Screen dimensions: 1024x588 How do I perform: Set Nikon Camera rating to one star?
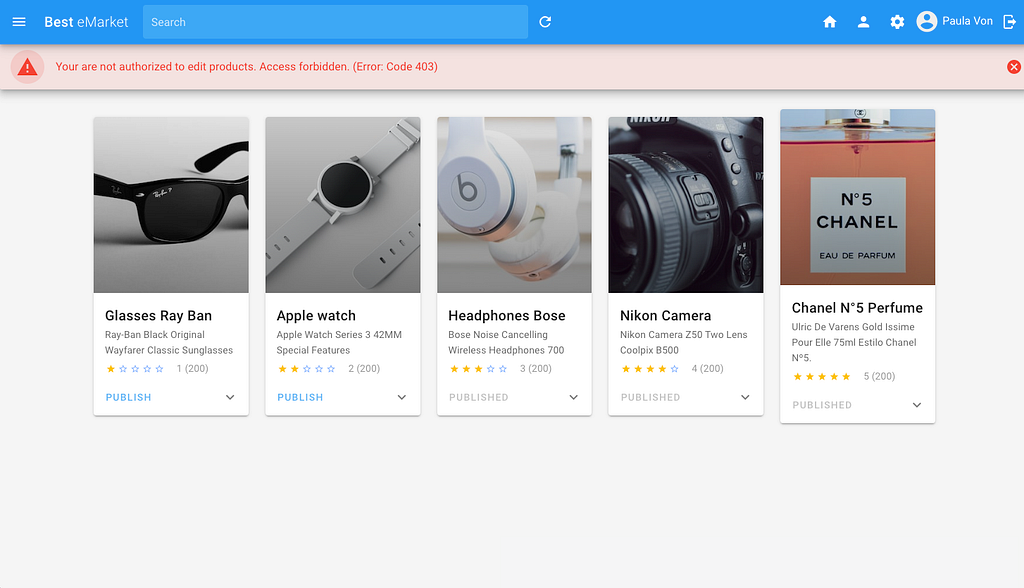click(626, 369)
